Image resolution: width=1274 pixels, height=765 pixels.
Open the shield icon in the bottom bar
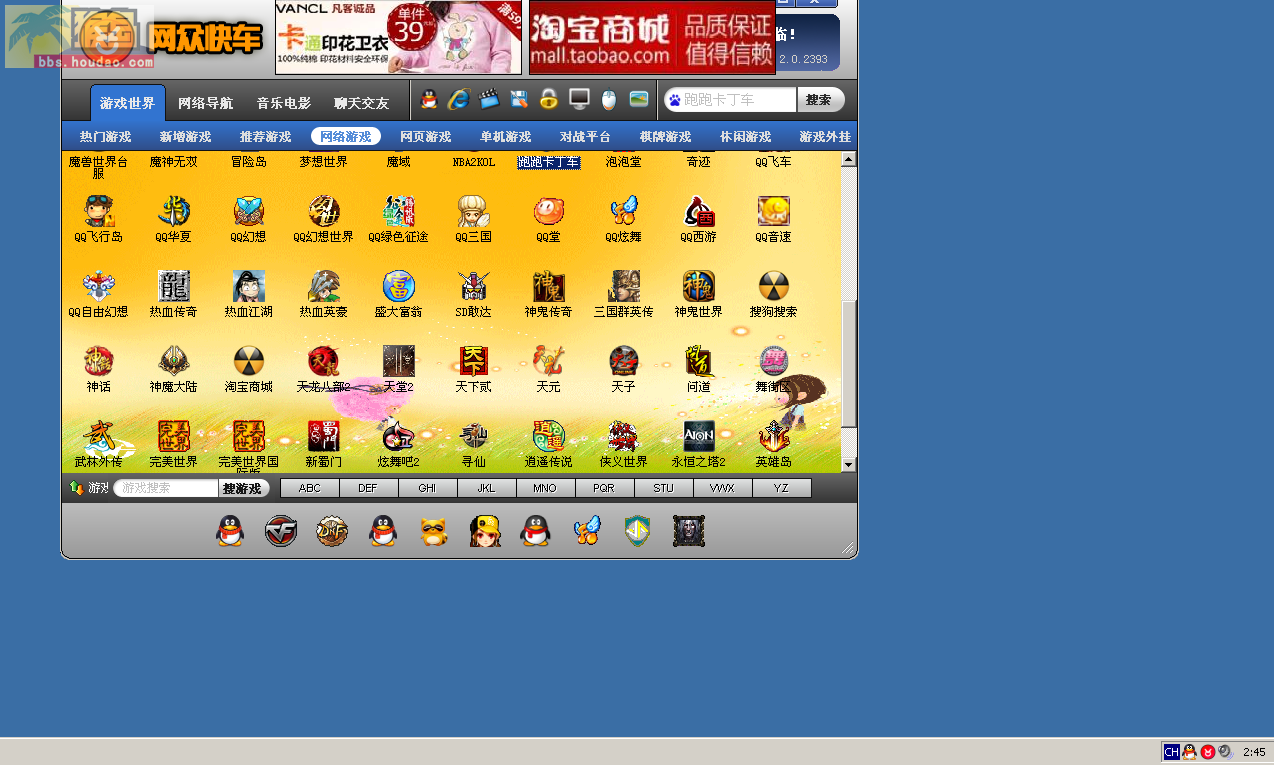pos(638,531)
